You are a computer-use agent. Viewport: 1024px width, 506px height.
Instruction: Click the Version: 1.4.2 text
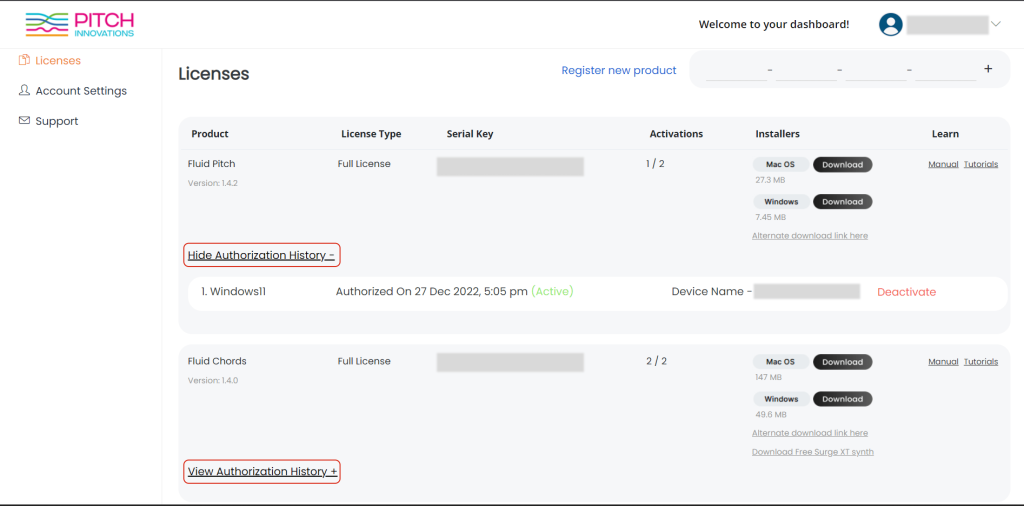[213, 183]
